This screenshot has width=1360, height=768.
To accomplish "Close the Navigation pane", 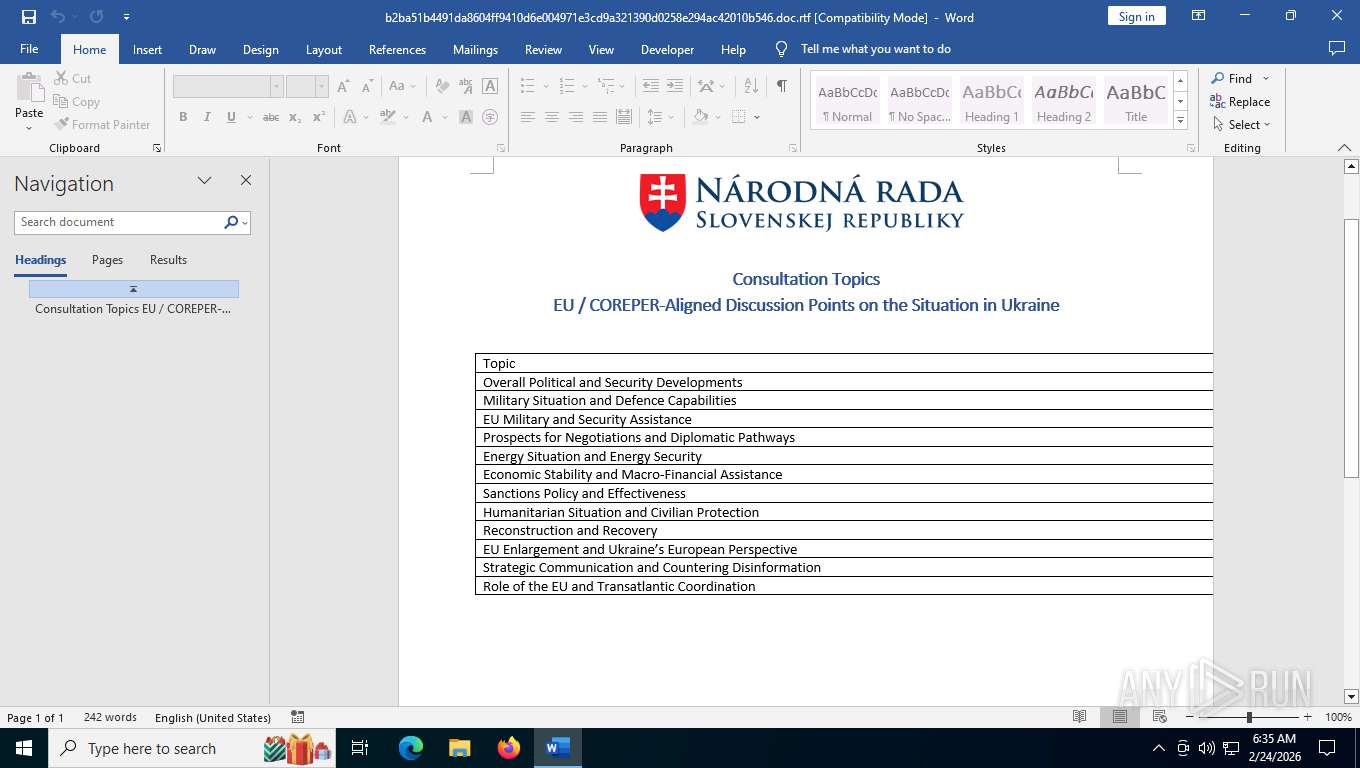I will (x=246, y=180).
